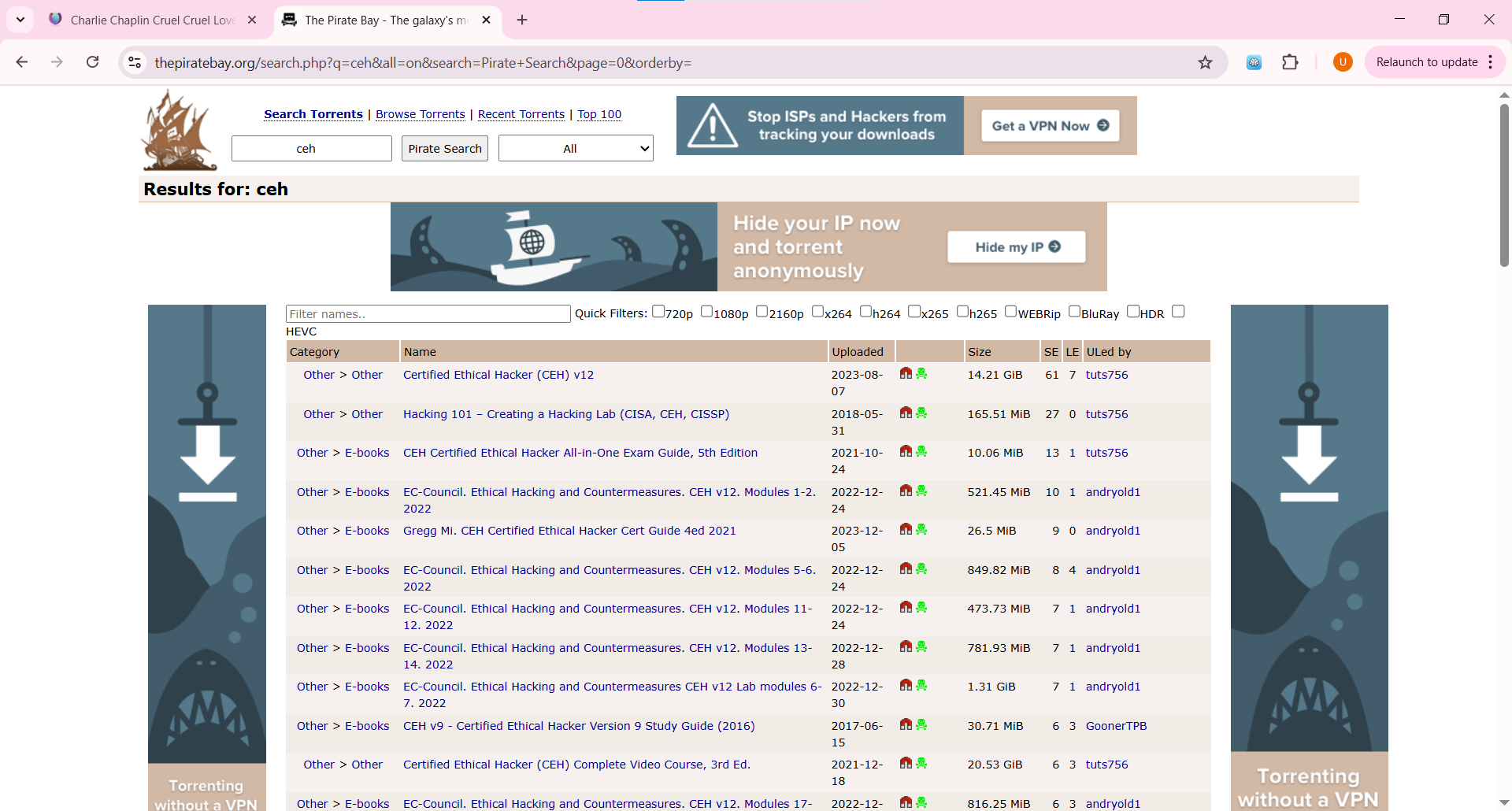1512x811 pixels.
Task: Switch to Charlie Chaplin Cruel Cruel Love tab
Action: point(152,20)
